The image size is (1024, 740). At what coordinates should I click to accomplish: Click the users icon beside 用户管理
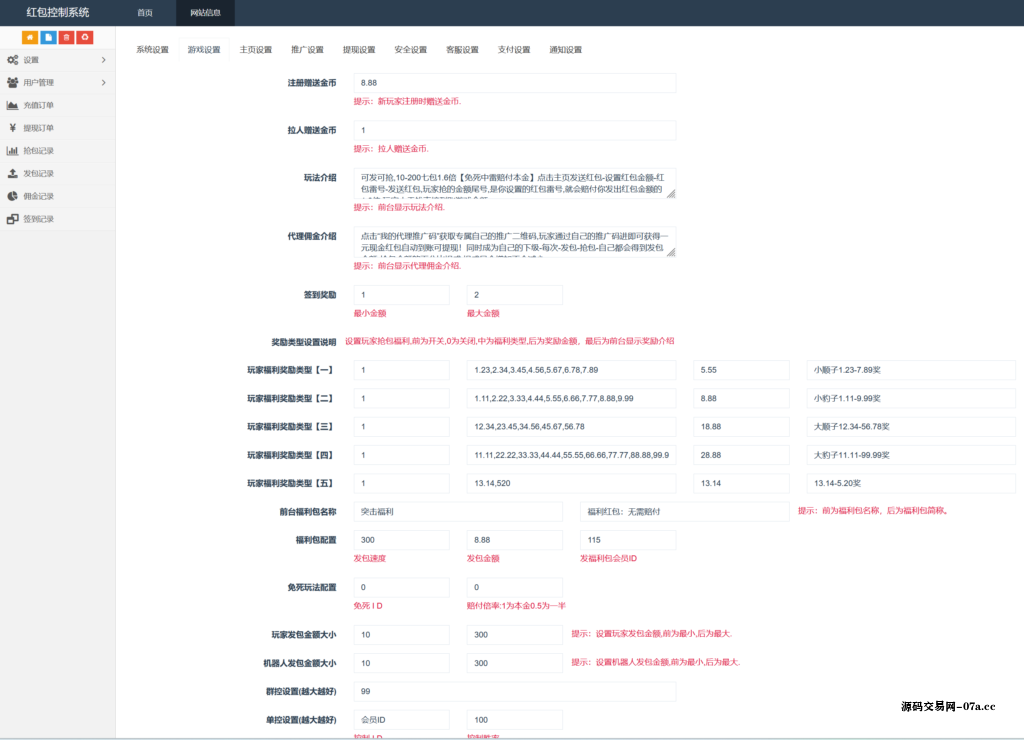coord(12,83)
